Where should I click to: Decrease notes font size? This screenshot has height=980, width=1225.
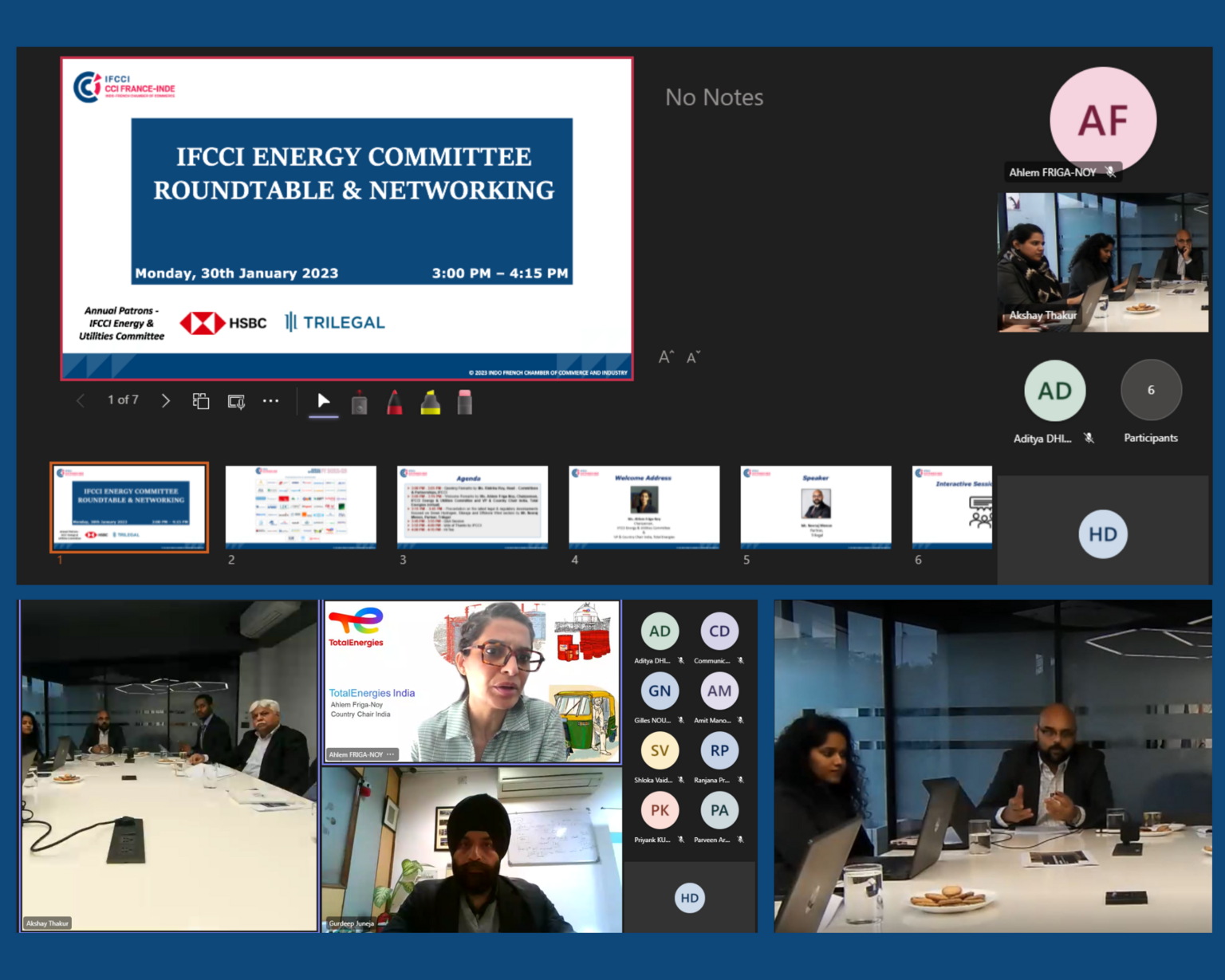693,357
